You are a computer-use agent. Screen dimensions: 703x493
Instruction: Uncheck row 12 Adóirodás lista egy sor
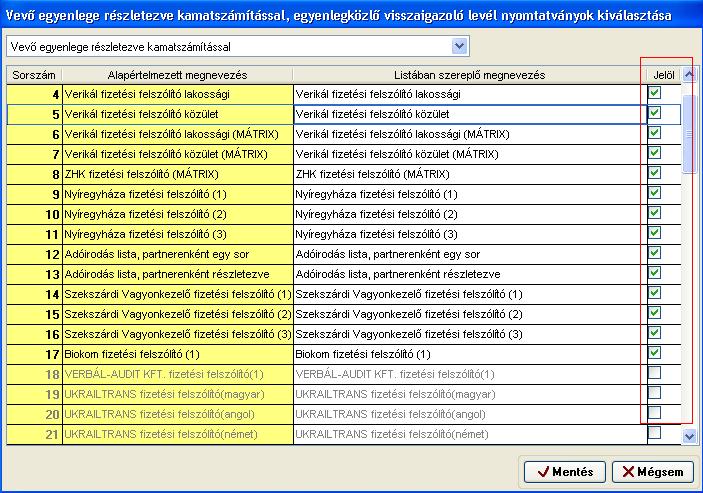point(655,253)
